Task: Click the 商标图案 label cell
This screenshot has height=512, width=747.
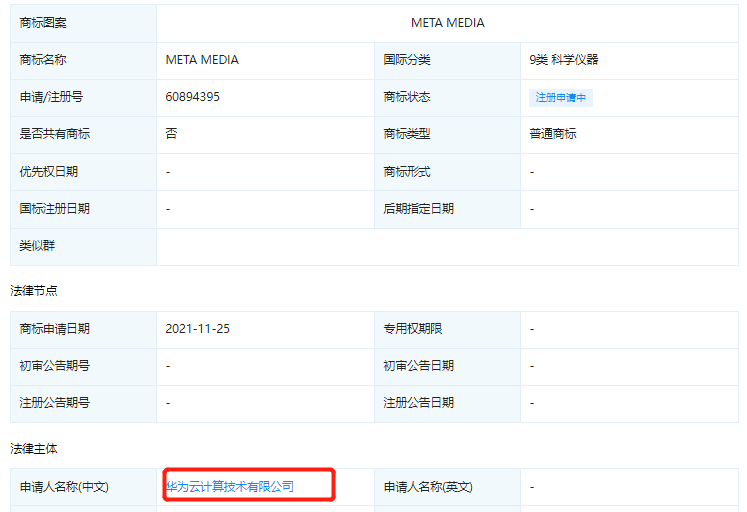Action: tap(83, 23)
